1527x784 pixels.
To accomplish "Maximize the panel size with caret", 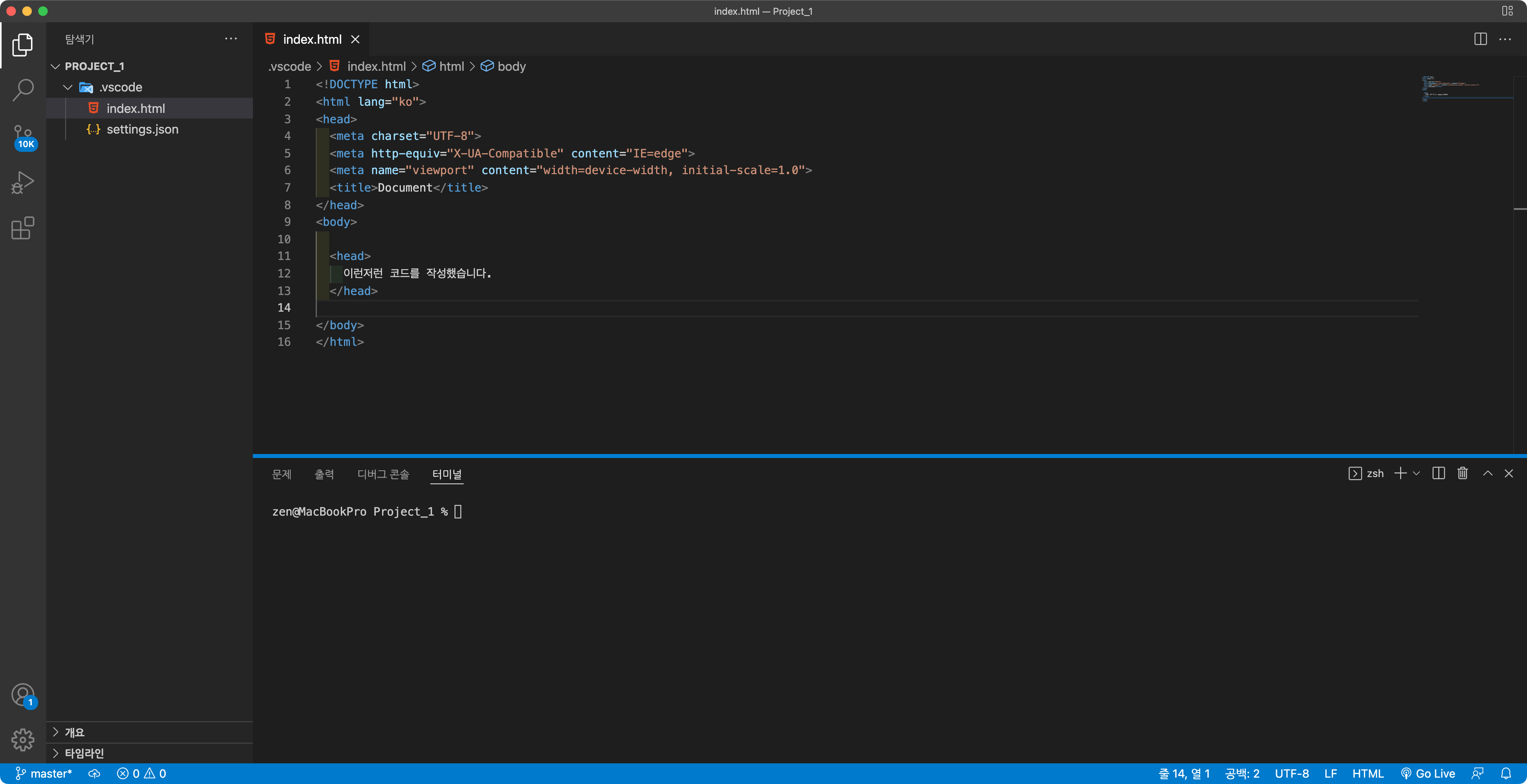I will (1487, 473).
